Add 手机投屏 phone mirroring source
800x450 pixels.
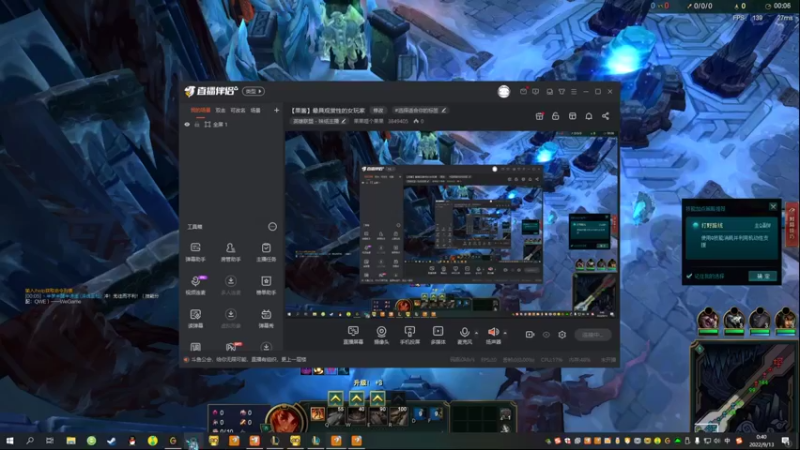coord(410,335)
